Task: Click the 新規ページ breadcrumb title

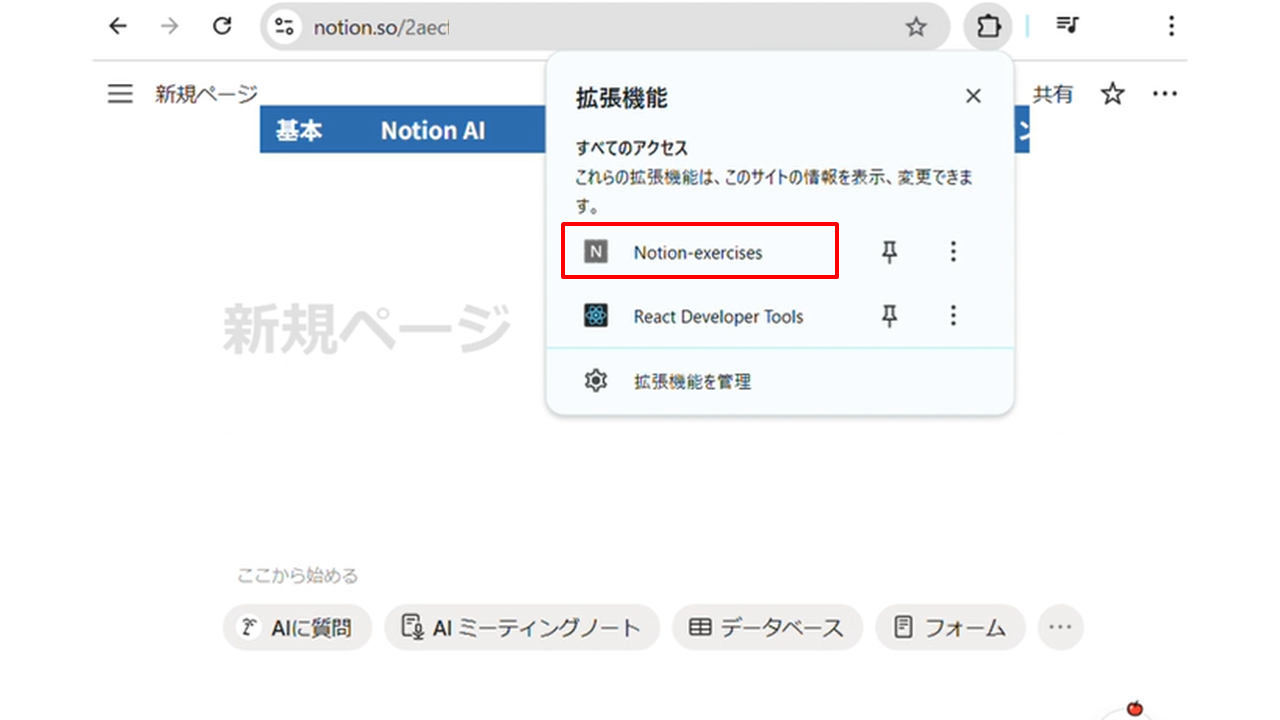Action: pos(206,94)
